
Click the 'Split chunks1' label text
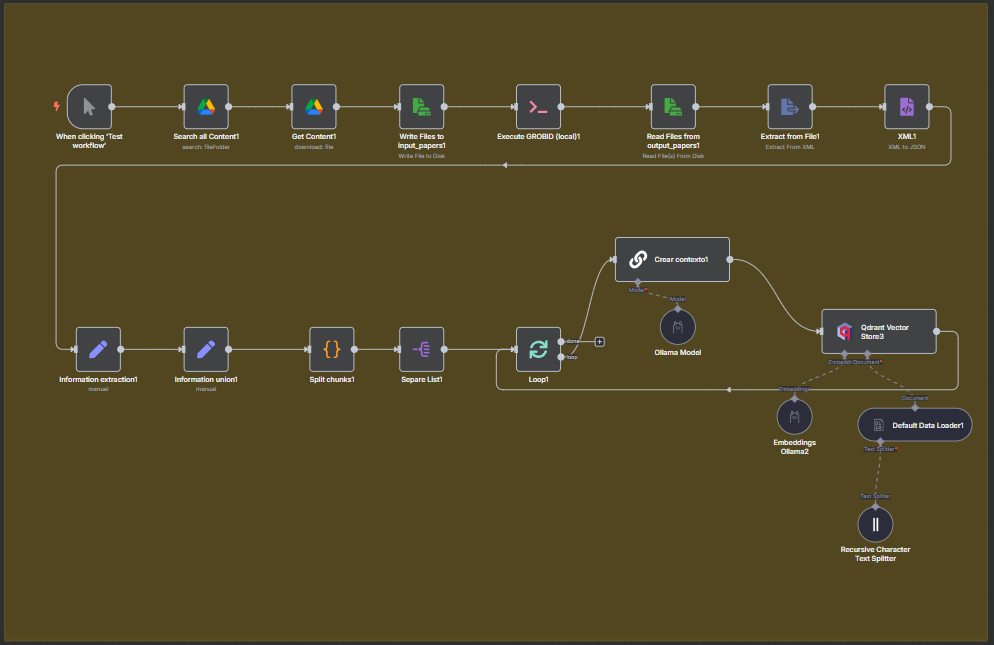point(332,379)
